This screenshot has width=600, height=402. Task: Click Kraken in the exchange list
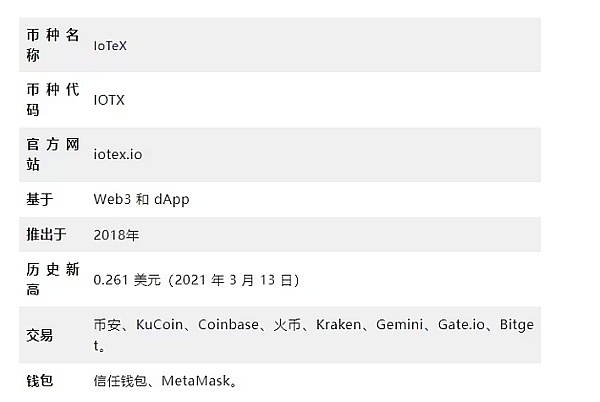[x=339, y=325]
